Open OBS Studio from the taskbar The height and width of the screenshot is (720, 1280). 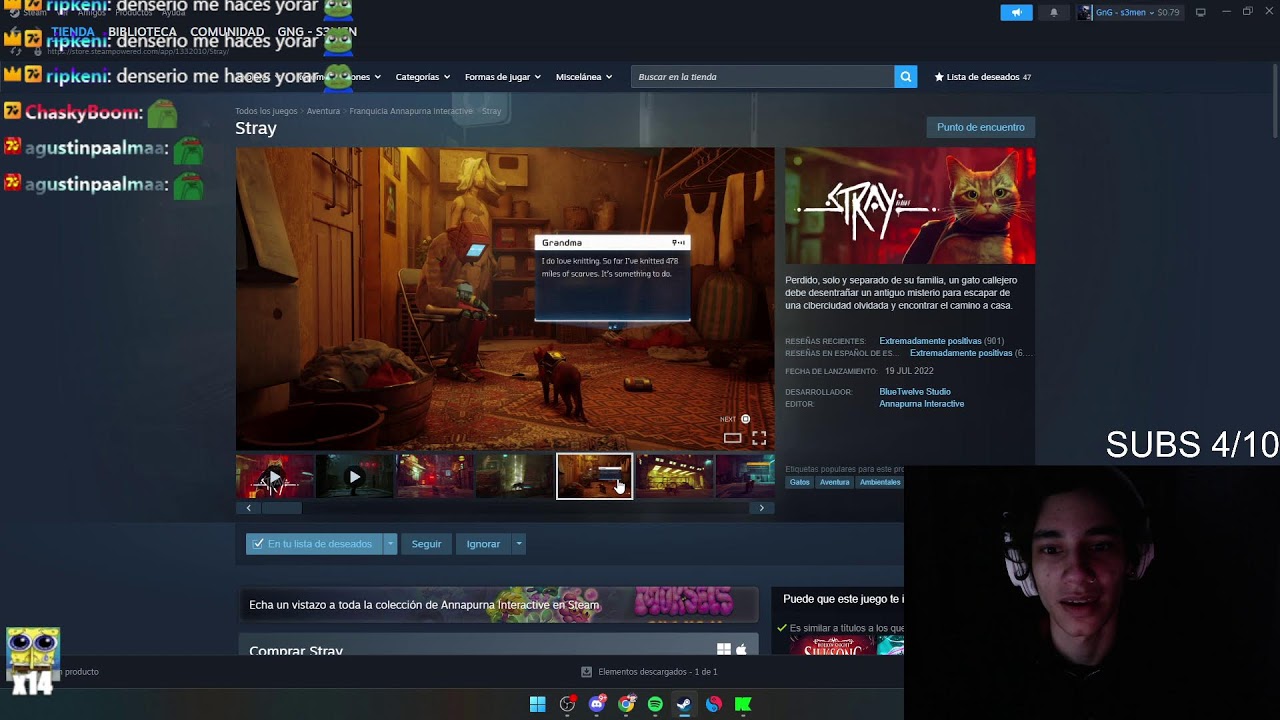(x=567, y=704)
